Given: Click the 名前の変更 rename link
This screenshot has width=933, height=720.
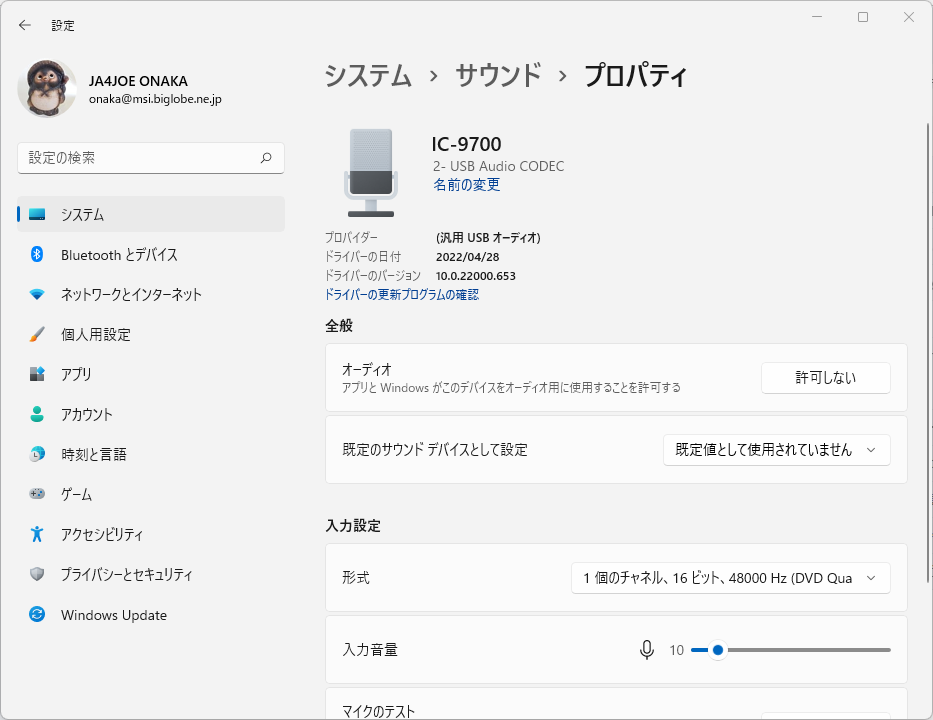Looking at the screenshot, I should 466,185.
